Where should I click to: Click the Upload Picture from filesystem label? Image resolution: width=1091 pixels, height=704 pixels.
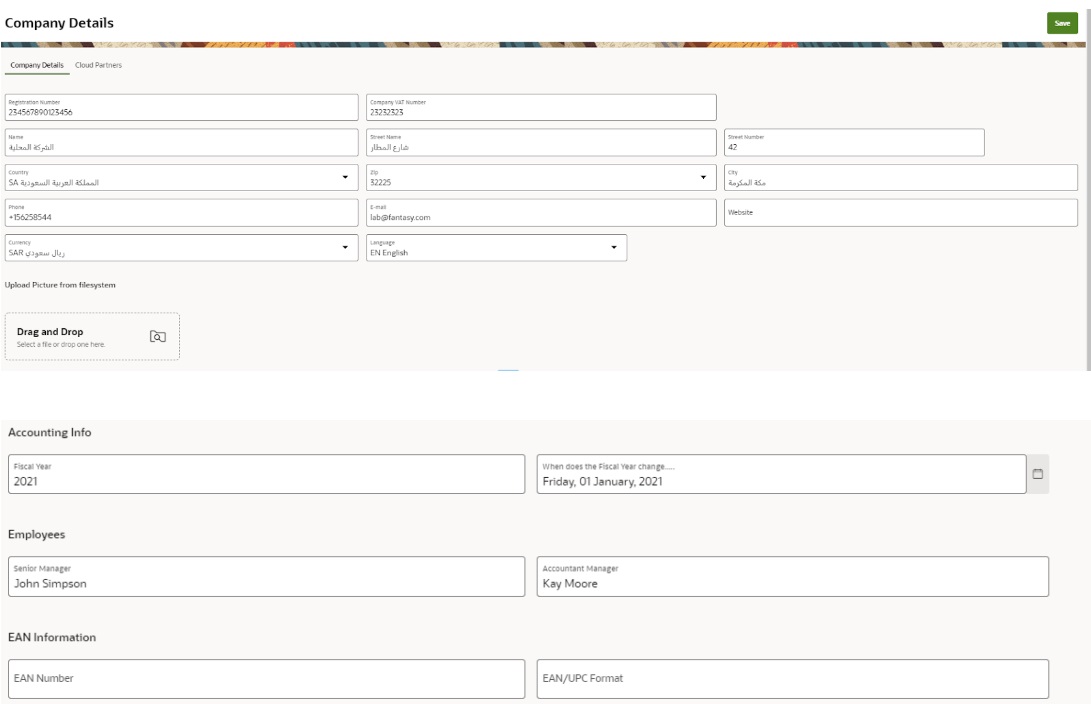[60, 285]
